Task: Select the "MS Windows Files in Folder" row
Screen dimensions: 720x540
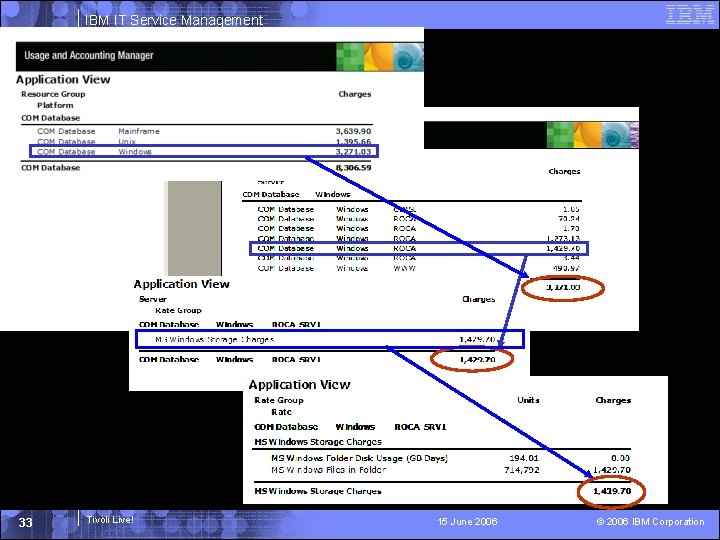Action: (x=328, y=470)
